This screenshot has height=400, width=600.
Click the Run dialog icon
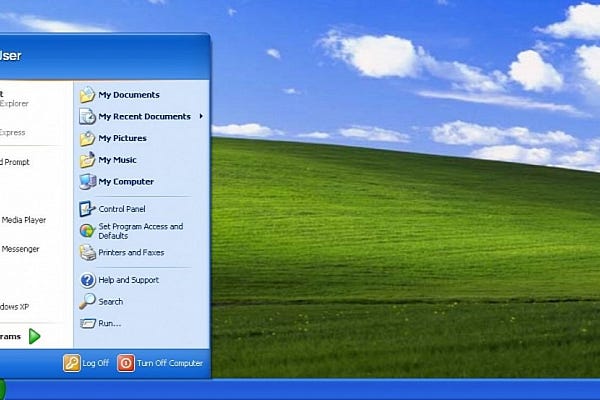click(x=87, y=323)
